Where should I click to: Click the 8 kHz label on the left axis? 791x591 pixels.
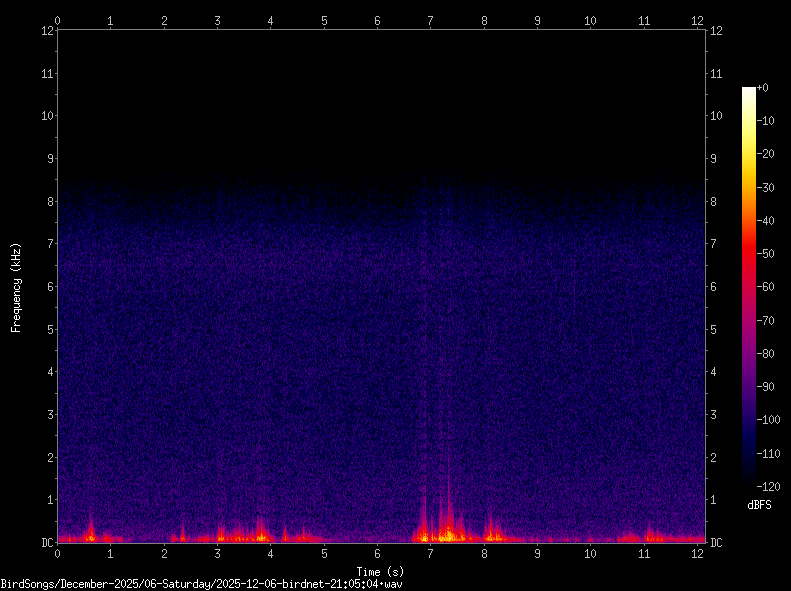(x=46, y=201)
